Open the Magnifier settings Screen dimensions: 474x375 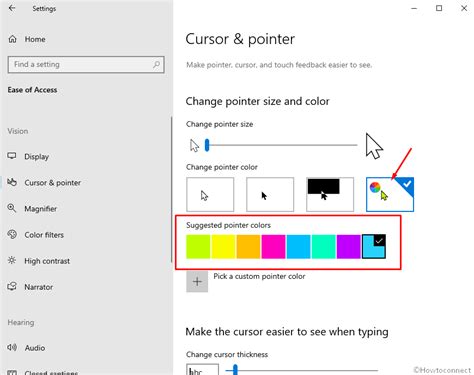(40, 209)
